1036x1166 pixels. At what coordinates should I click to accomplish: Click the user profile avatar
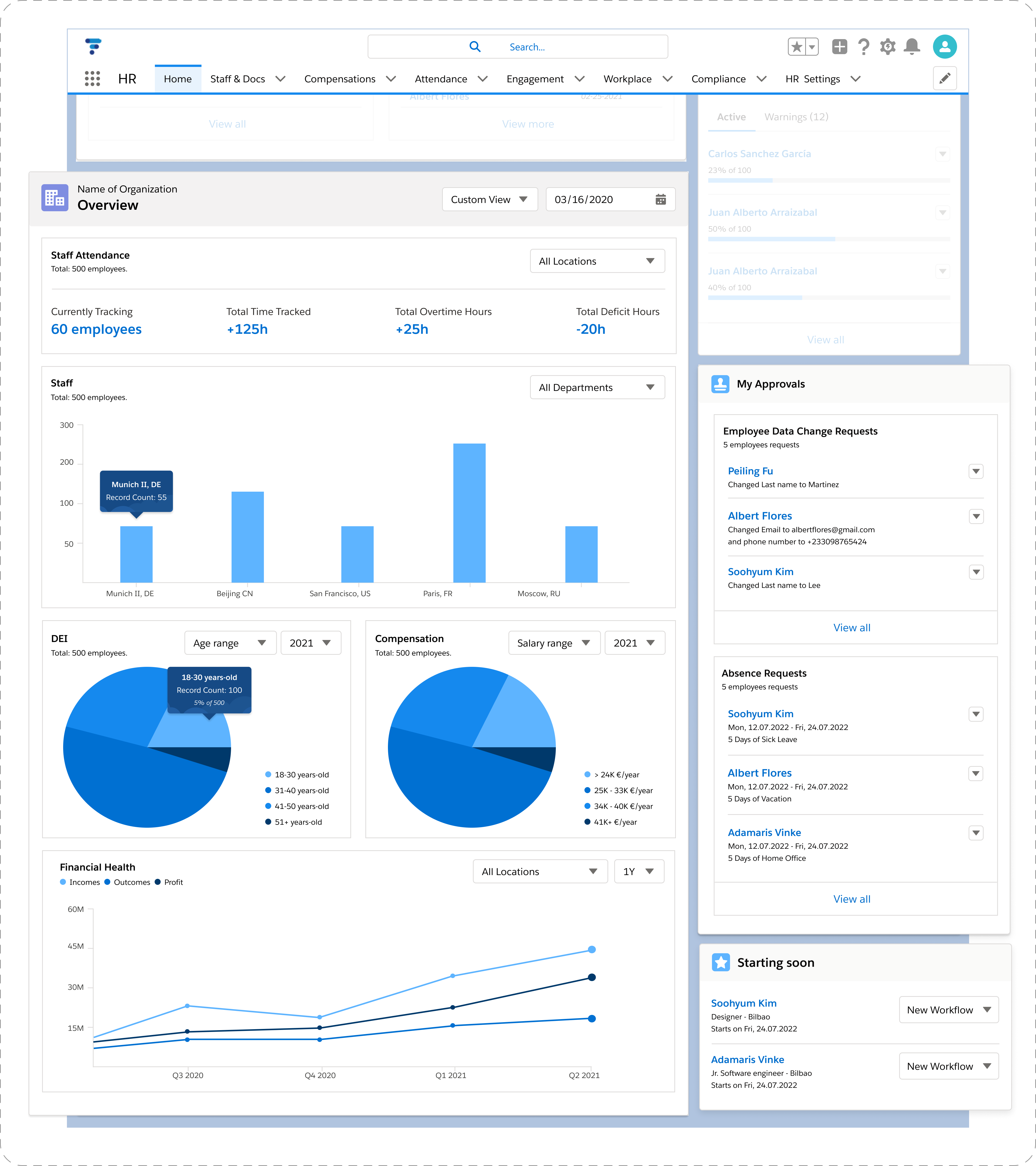click(945, 47)
